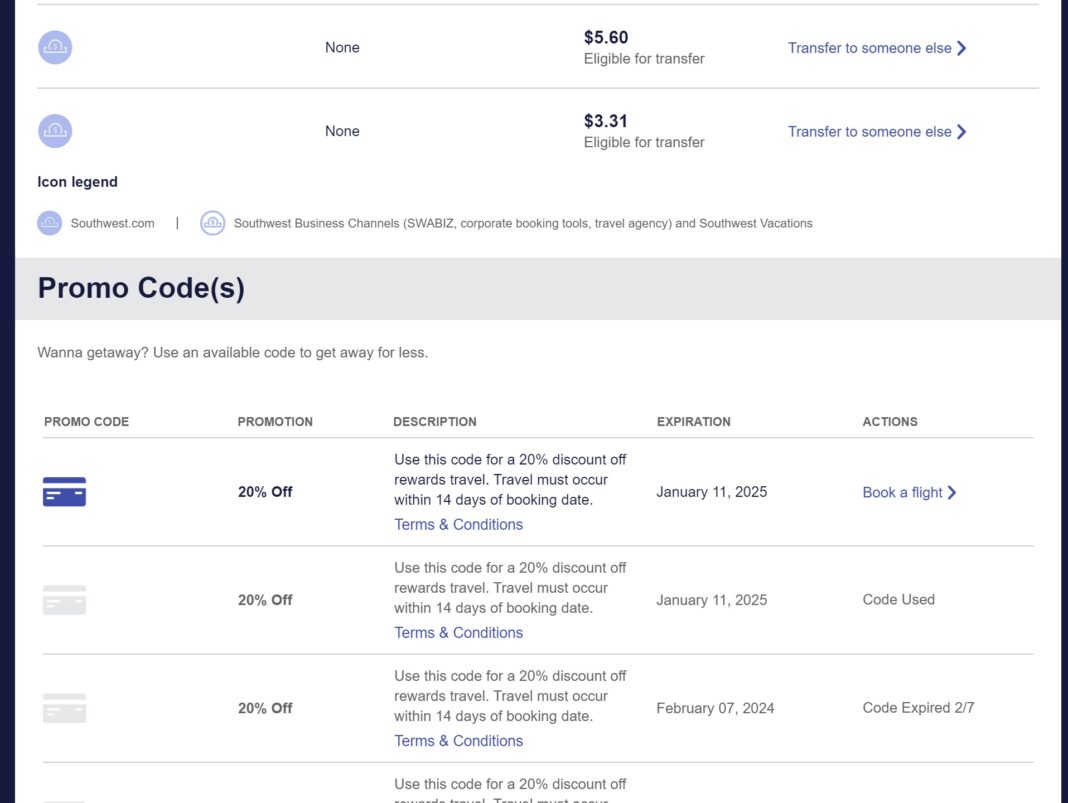Screen dimensions: 1068x803
Task: Click the EXPIRATION column header
Action: click(x=694, y=421)
